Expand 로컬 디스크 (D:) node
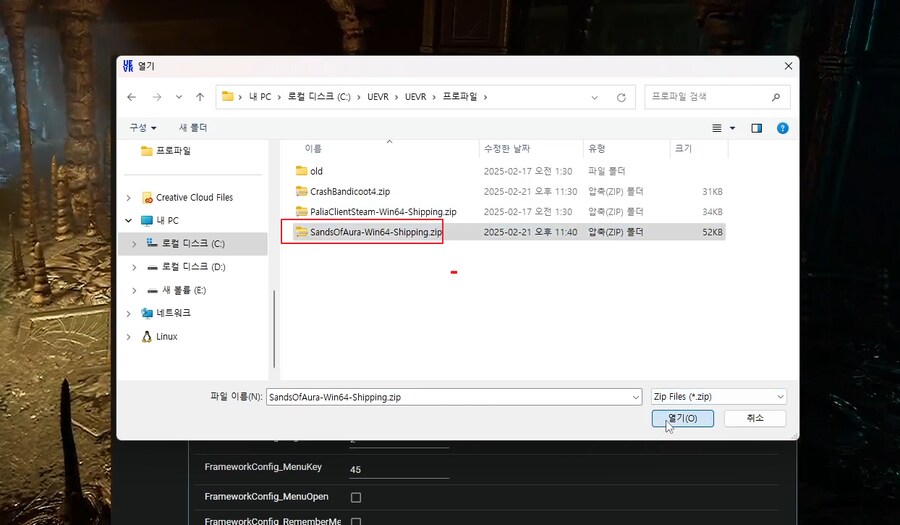 (134, 267)
